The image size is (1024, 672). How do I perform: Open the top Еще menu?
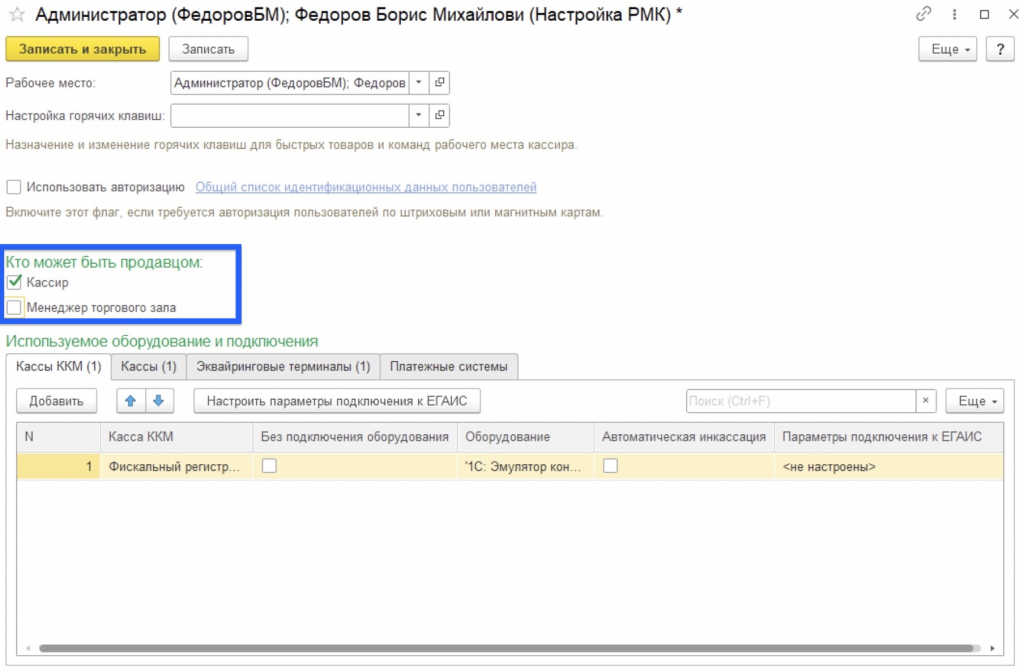948,49
